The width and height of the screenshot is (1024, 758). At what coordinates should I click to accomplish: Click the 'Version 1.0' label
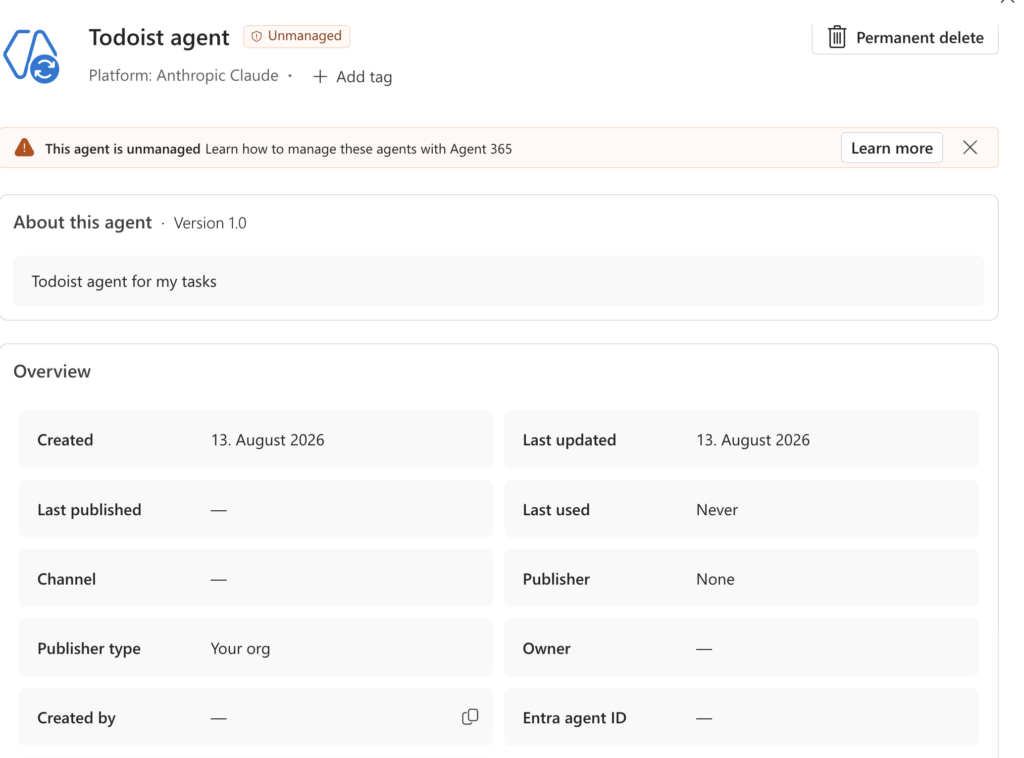point(210,223)
